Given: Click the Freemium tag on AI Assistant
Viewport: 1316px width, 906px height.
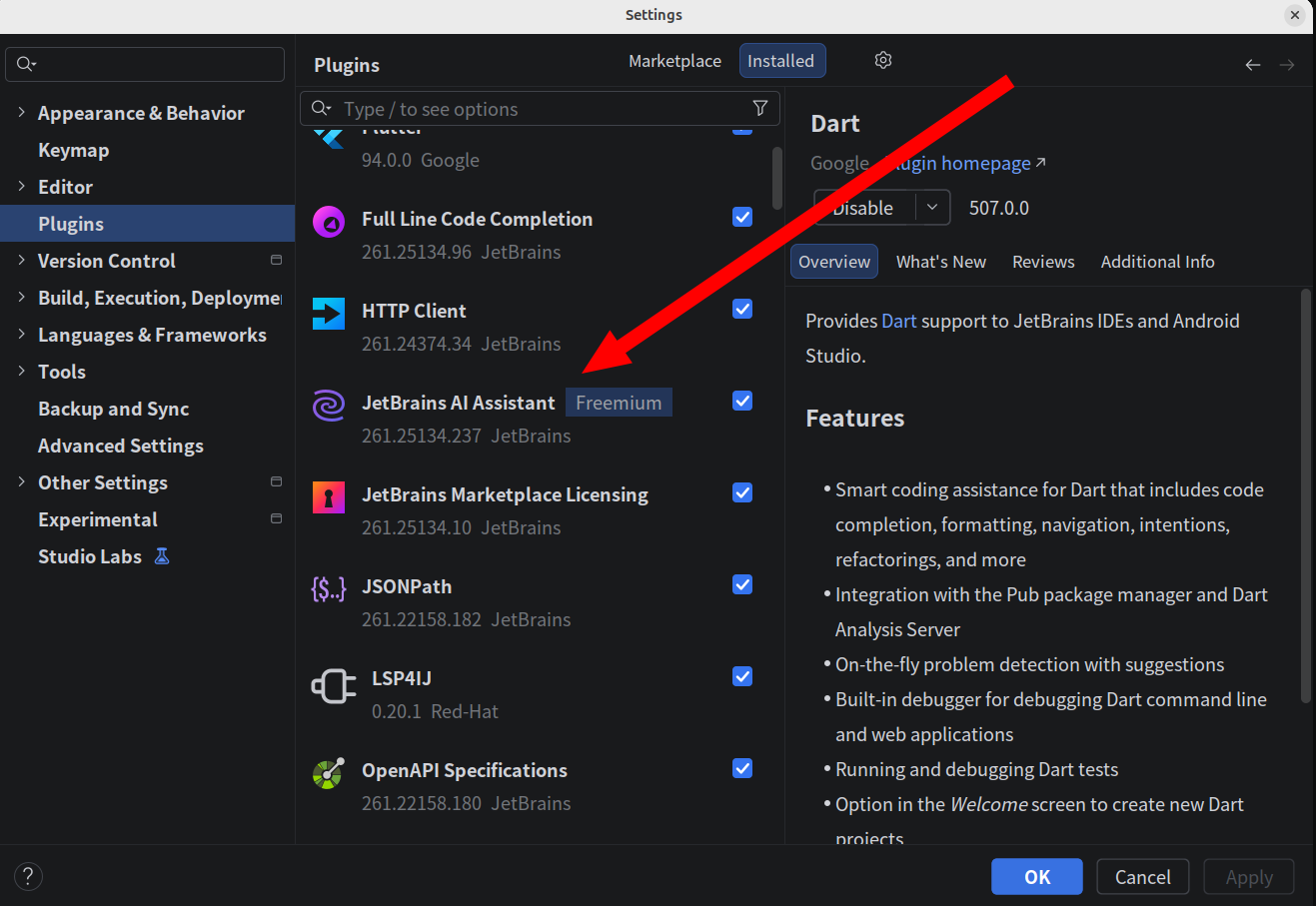Looking at the screenshot, I should point(619,403).
